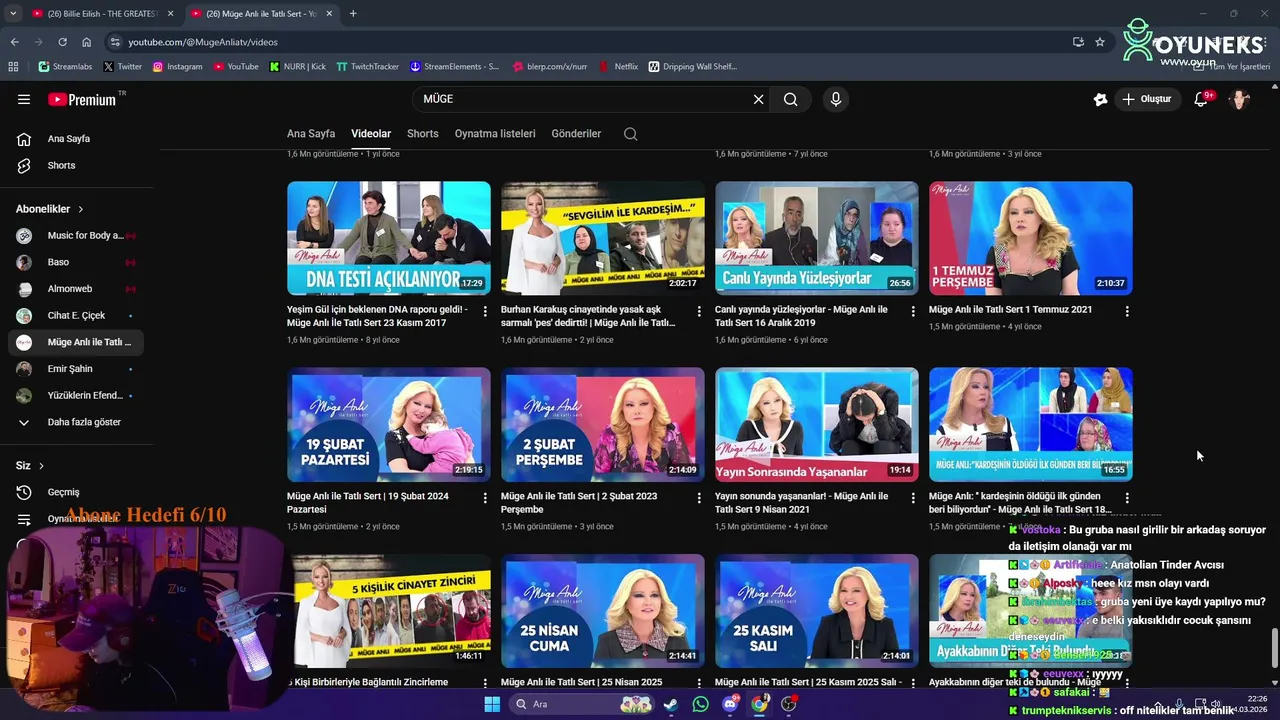Viewport: 1280px width, 720px height.
Task: Open WhatsApp from the taskbar
Action: coord(700,704)
